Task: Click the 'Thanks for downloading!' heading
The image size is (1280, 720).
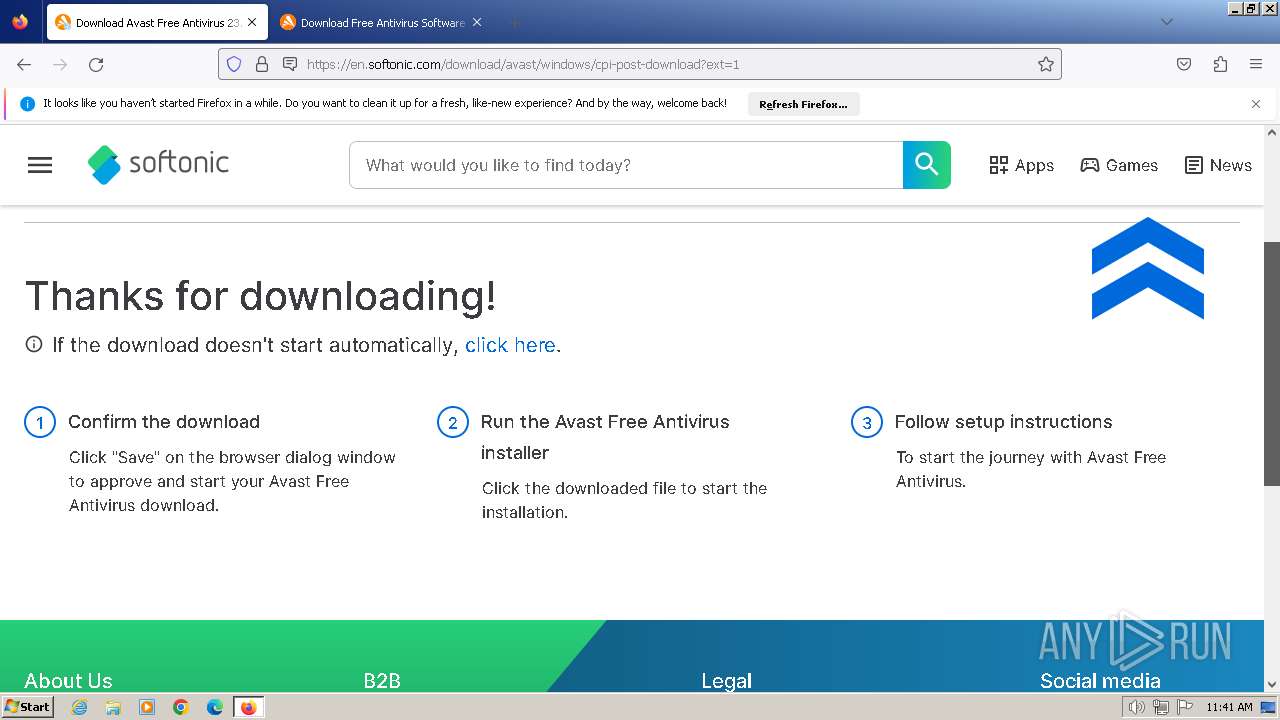Action: 260,296
